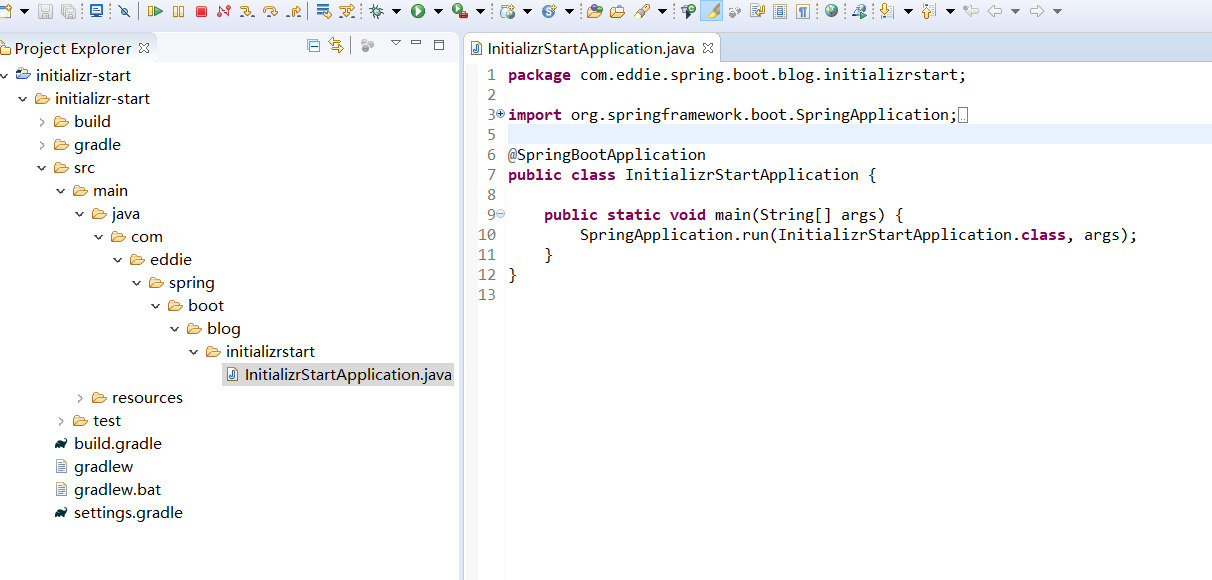Click the Drop to Frame icon
1212x580 pixels.
(x=324, y=11)
